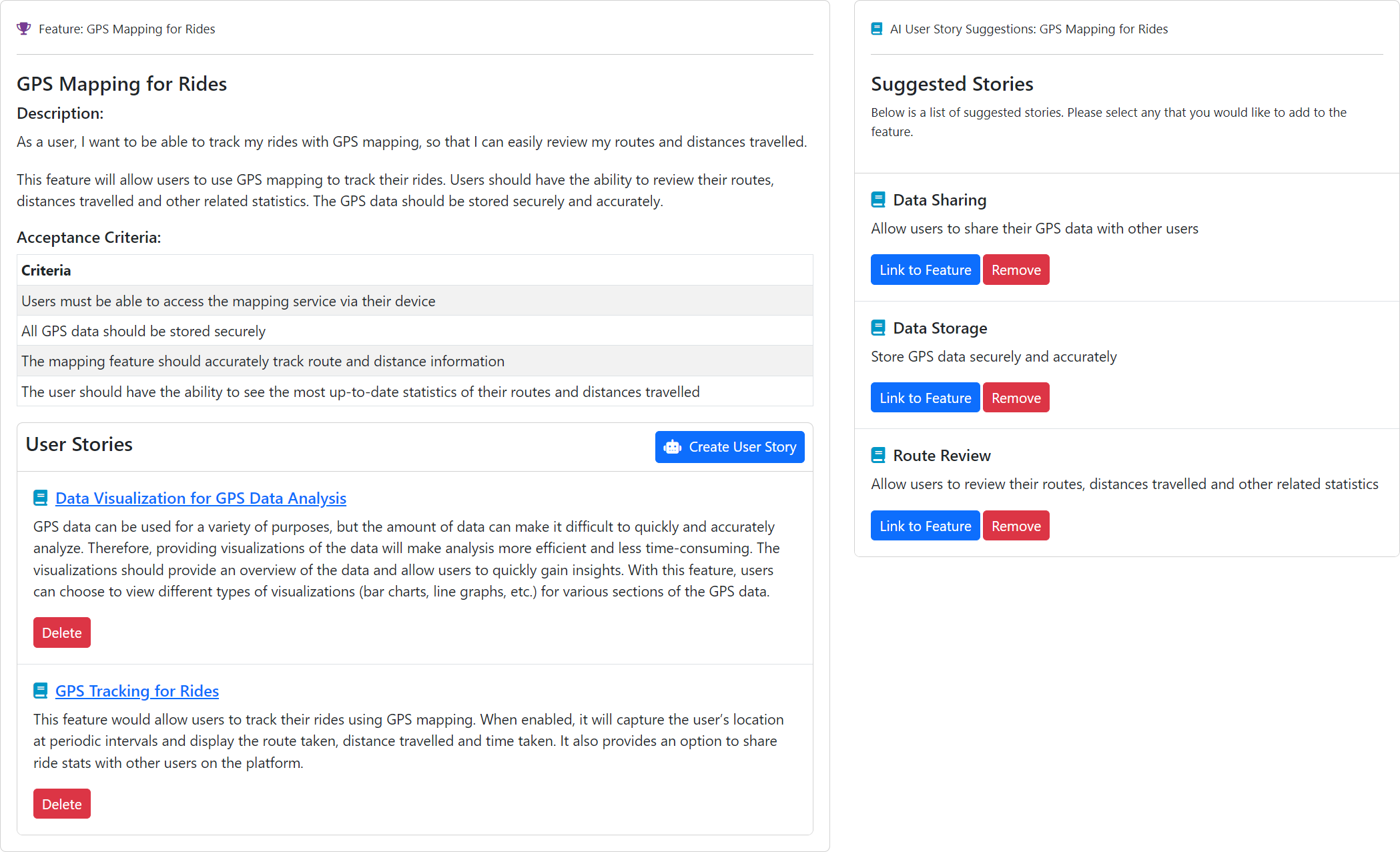
Task: Click the book icon beside Data Visualization story
Action: [x=40, y=498]
